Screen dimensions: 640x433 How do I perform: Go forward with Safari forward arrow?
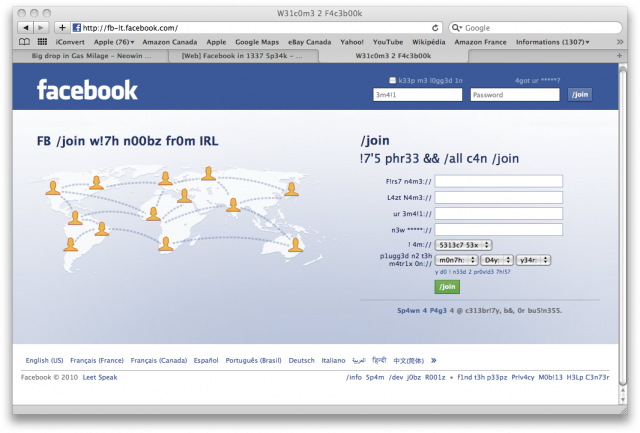coord(41,28)
